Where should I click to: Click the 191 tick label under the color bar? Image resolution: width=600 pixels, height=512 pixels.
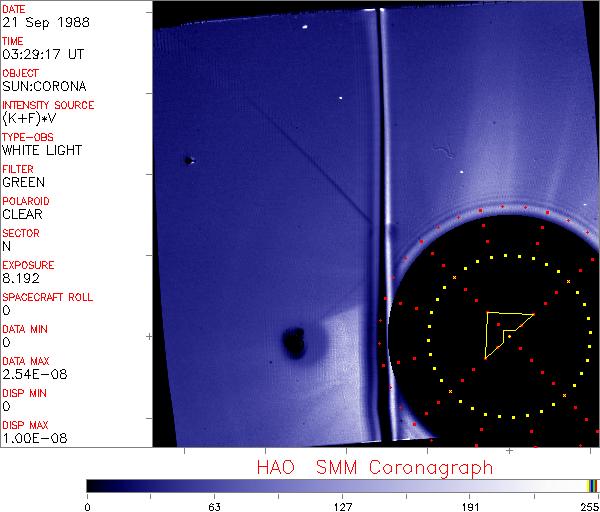[x=469, y=506]
